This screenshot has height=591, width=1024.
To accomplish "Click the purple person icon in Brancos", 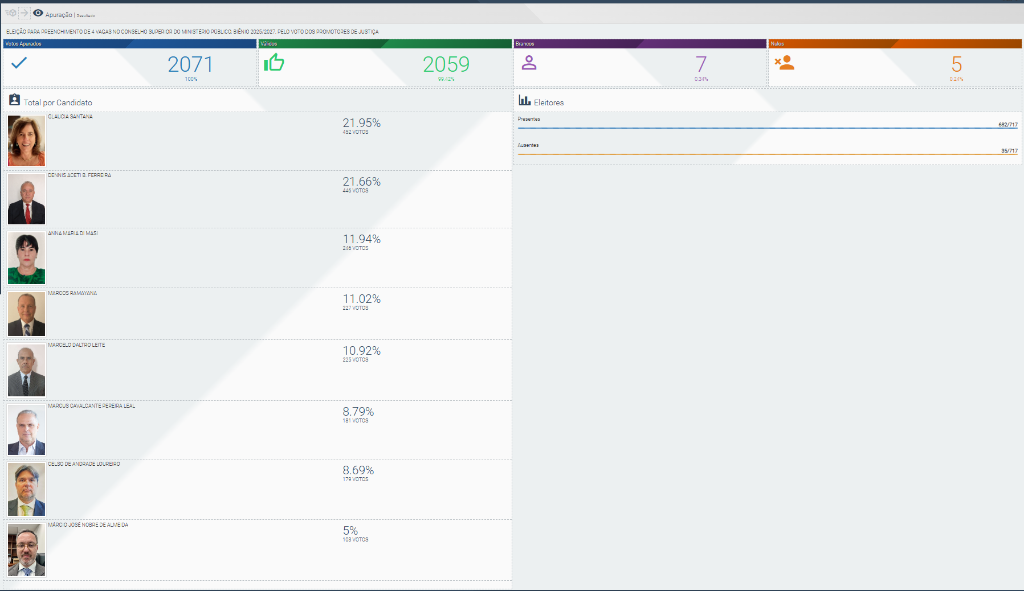I will point(529,62).
